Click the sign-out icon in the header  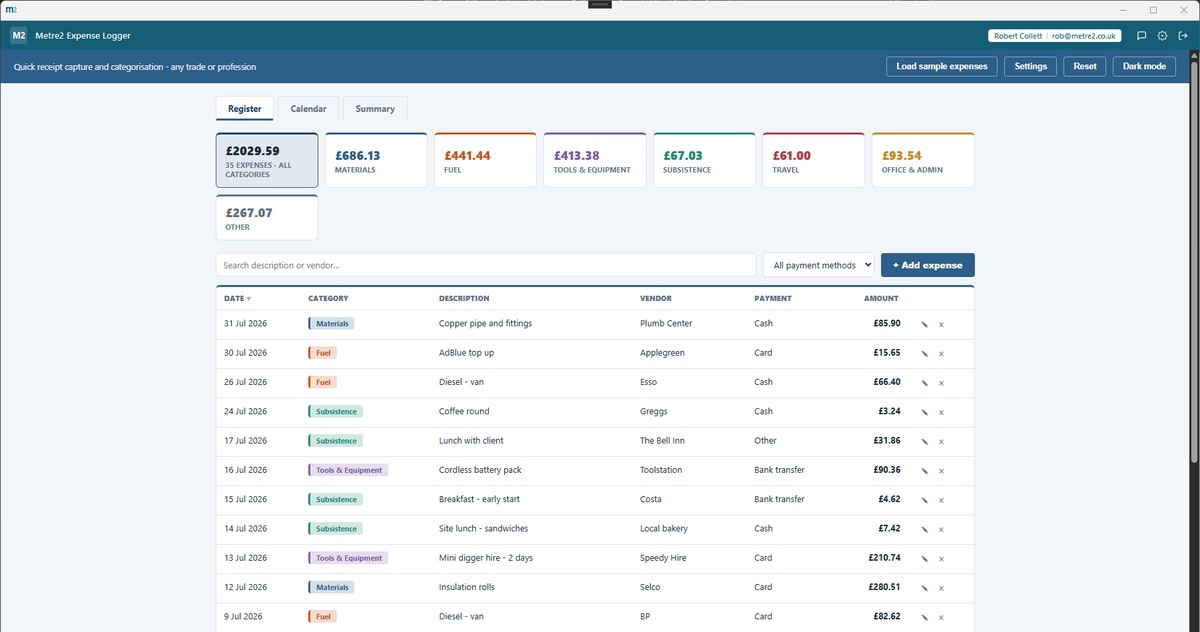coord(1183,36)
